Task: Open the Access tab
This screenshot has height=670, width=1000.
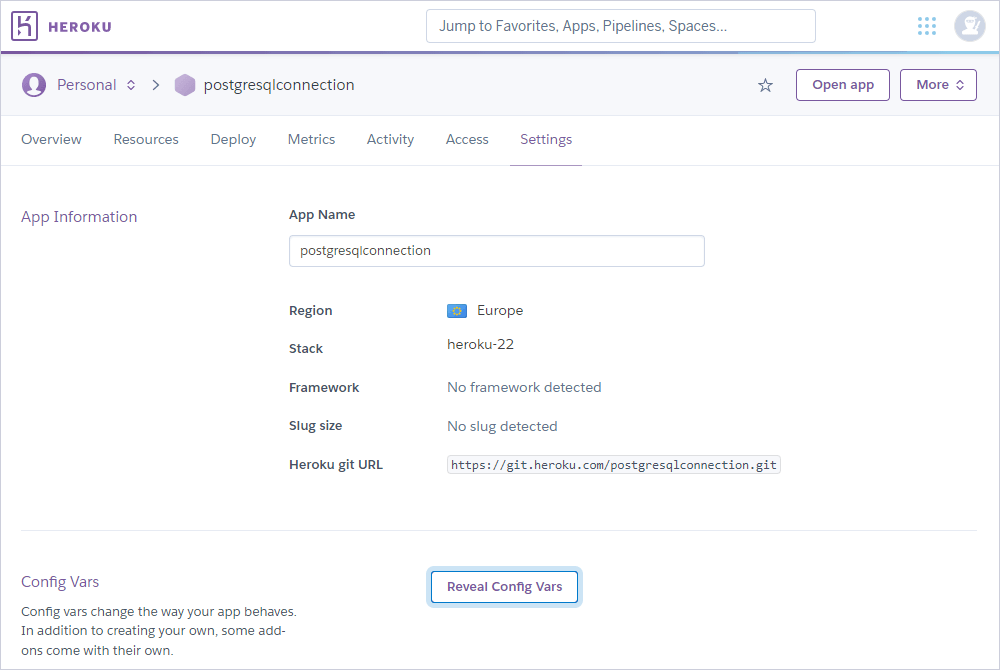Action: [466, 139]
